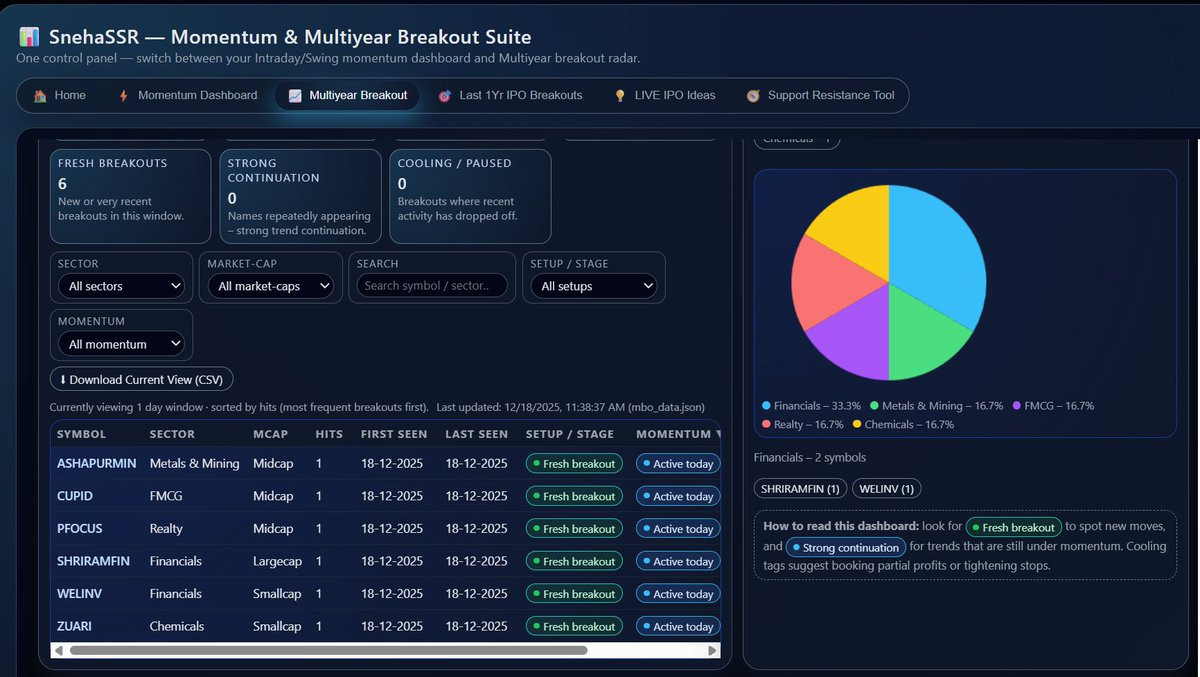Image resolution: width=1200 pixels, height=677 pixels.
Task: Click the Search symbol / sector field
Action: point(432,286)
